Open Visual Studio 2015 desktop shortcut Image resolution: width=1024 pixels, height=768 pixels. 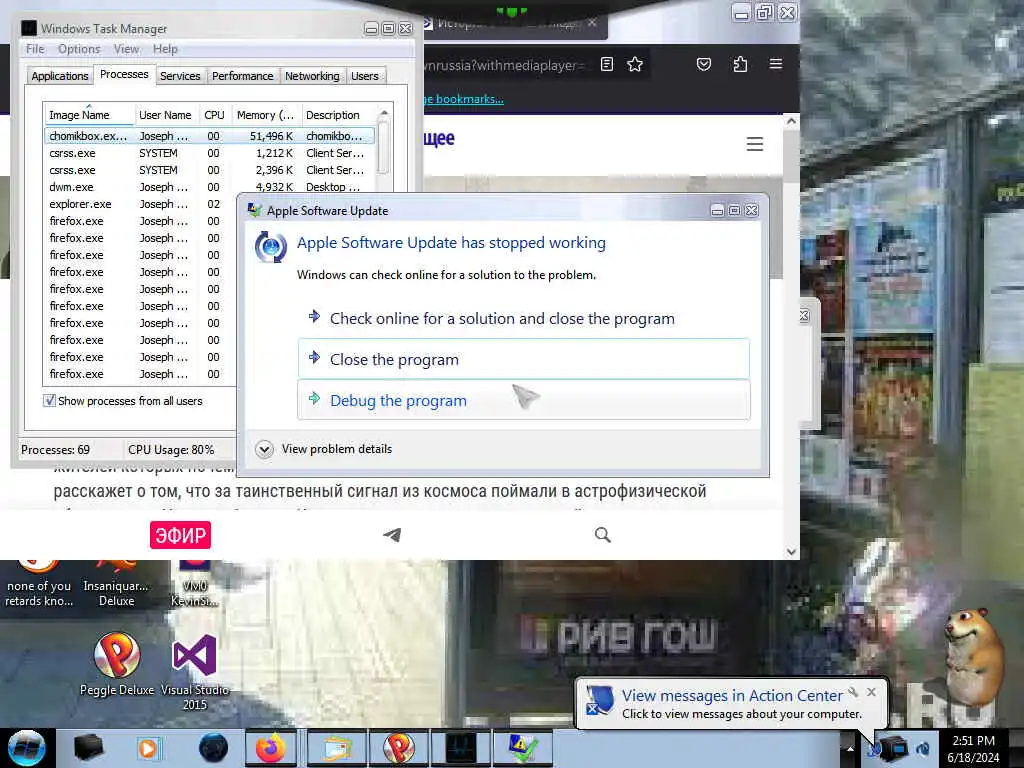click(x=195, y=672)
